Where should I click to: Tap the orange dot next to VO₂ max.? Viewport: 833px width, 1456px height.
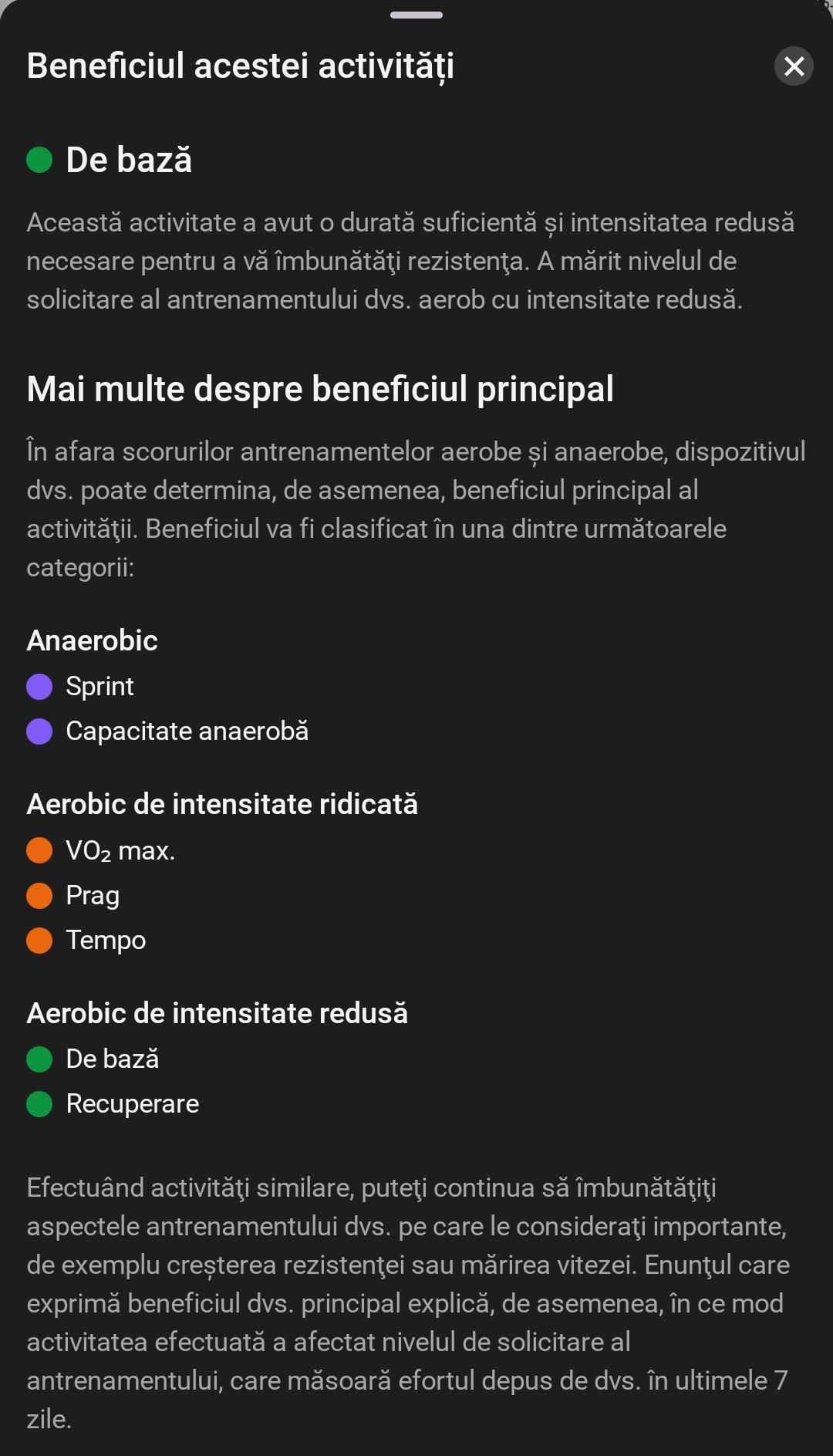click(39, 850)
